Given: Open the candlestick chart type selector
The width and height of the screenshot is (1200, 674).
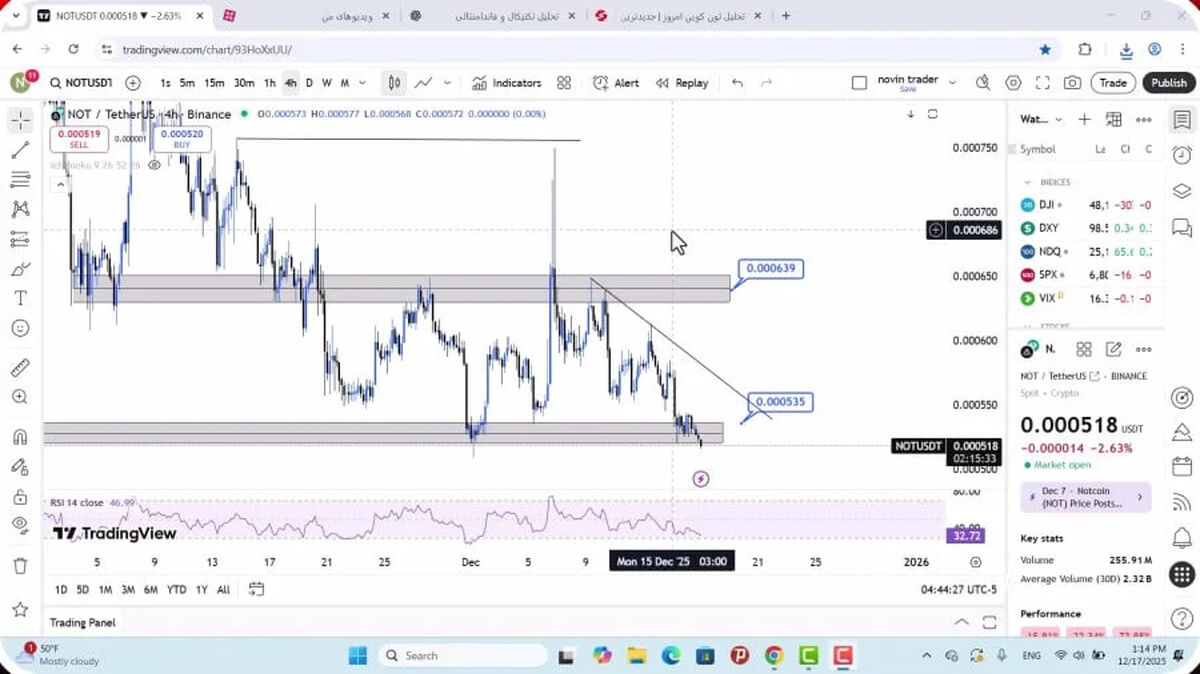Looking at the screenshot, I should tap(395, 83).
